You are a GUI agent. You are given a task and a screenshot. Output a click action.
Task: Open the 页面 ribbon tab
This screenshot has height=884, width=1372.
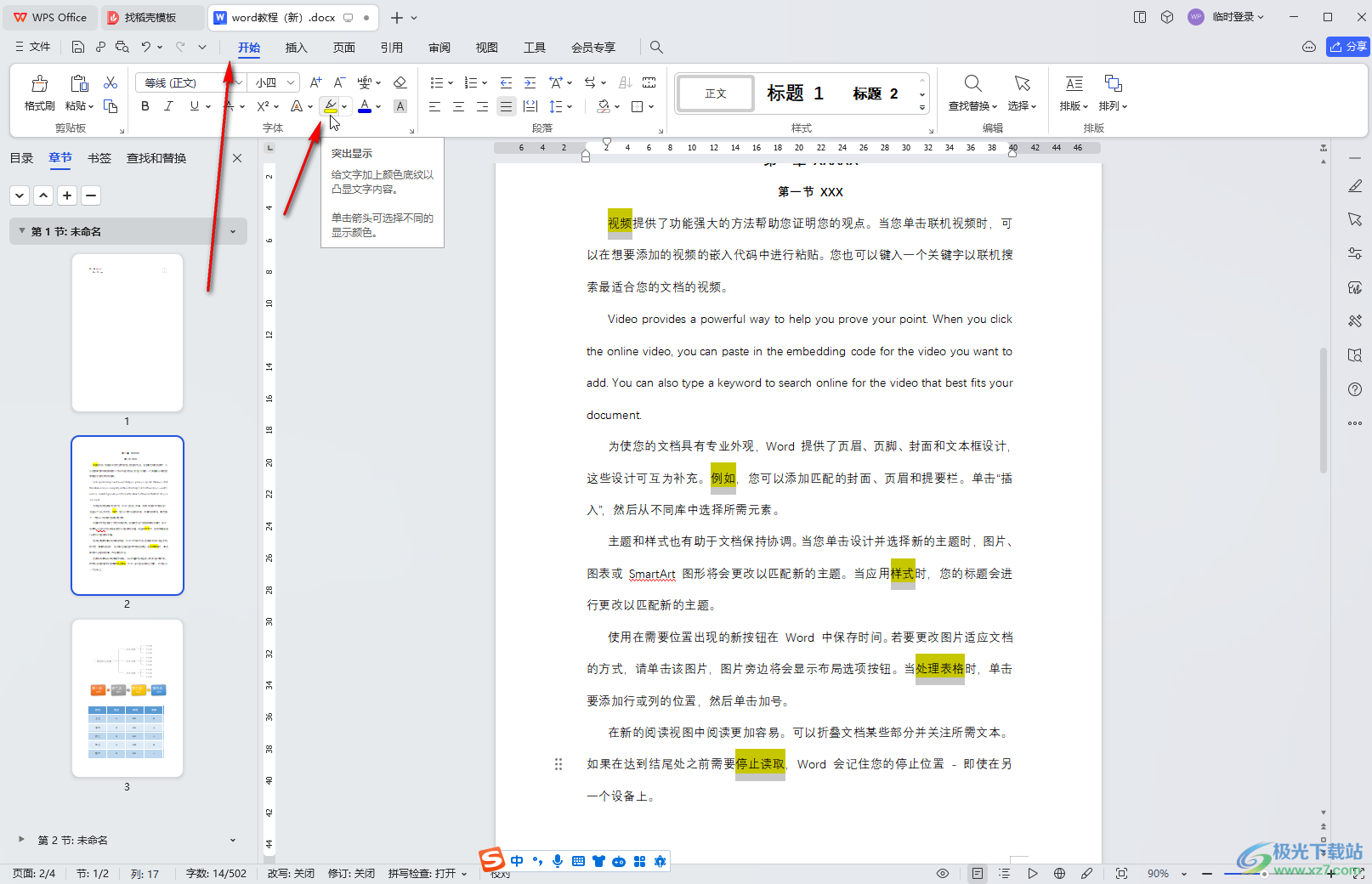343,48
